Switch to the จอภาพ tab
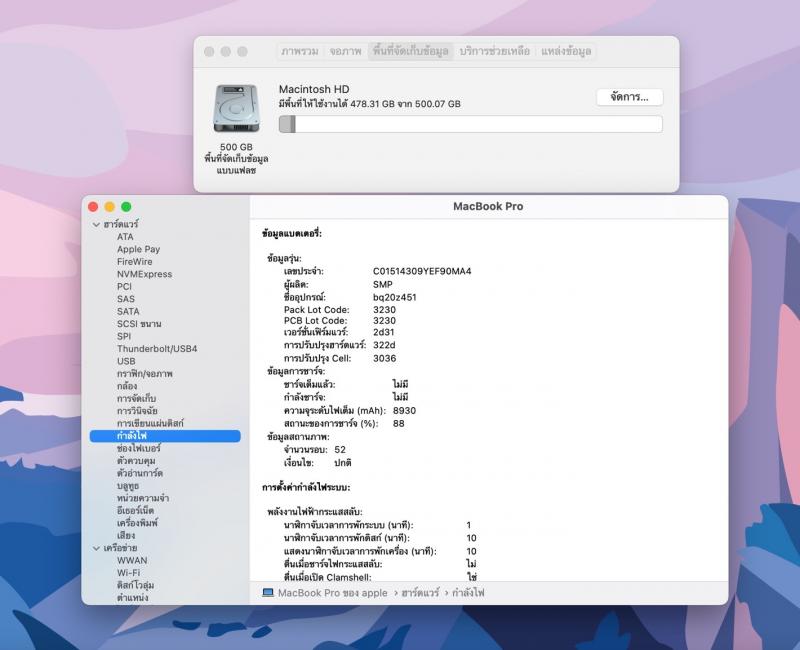800x650 pixels. 345,51
